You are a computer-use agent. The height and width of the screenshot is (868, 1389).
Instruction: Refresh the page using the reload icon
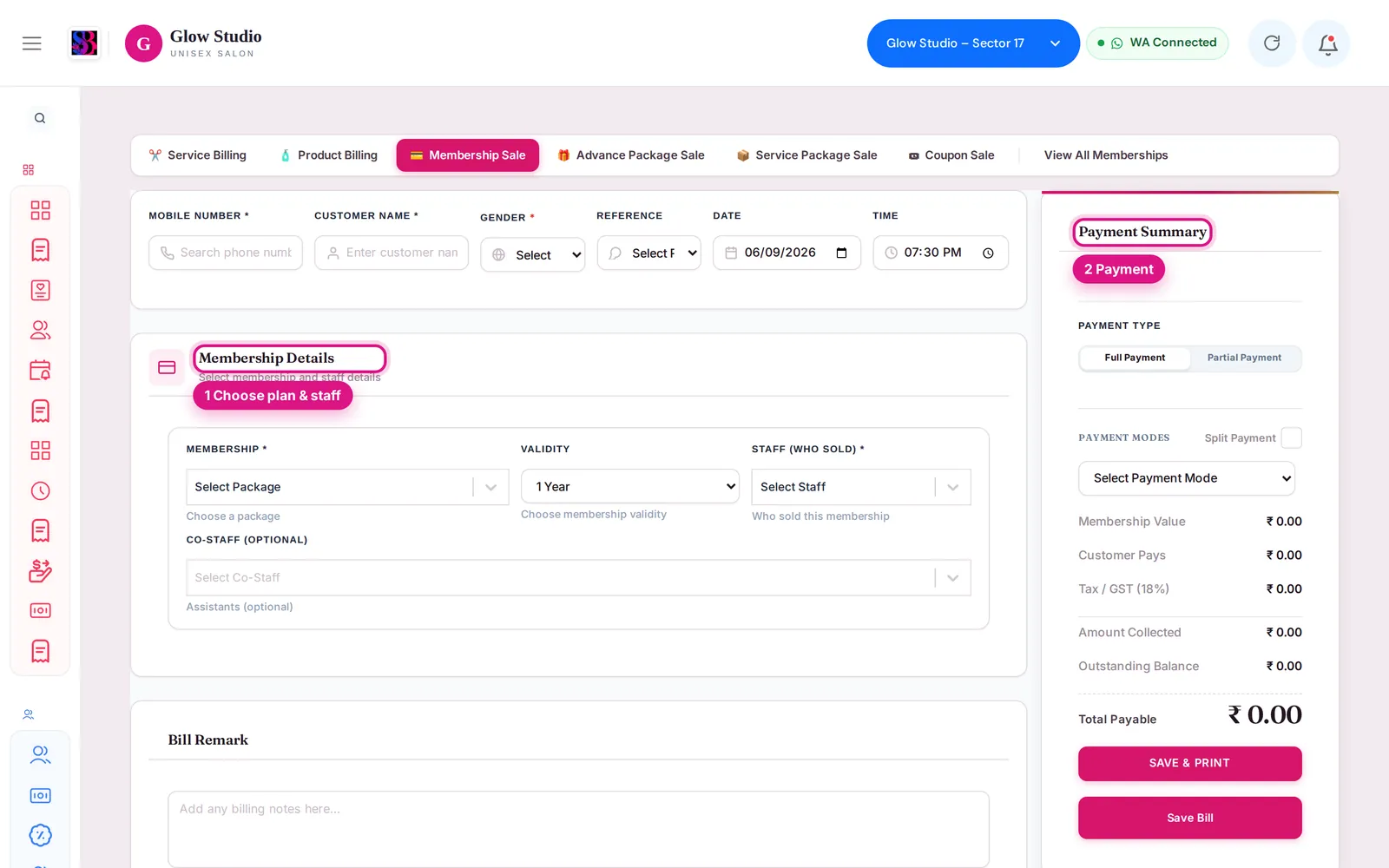tap(1272, 43)
